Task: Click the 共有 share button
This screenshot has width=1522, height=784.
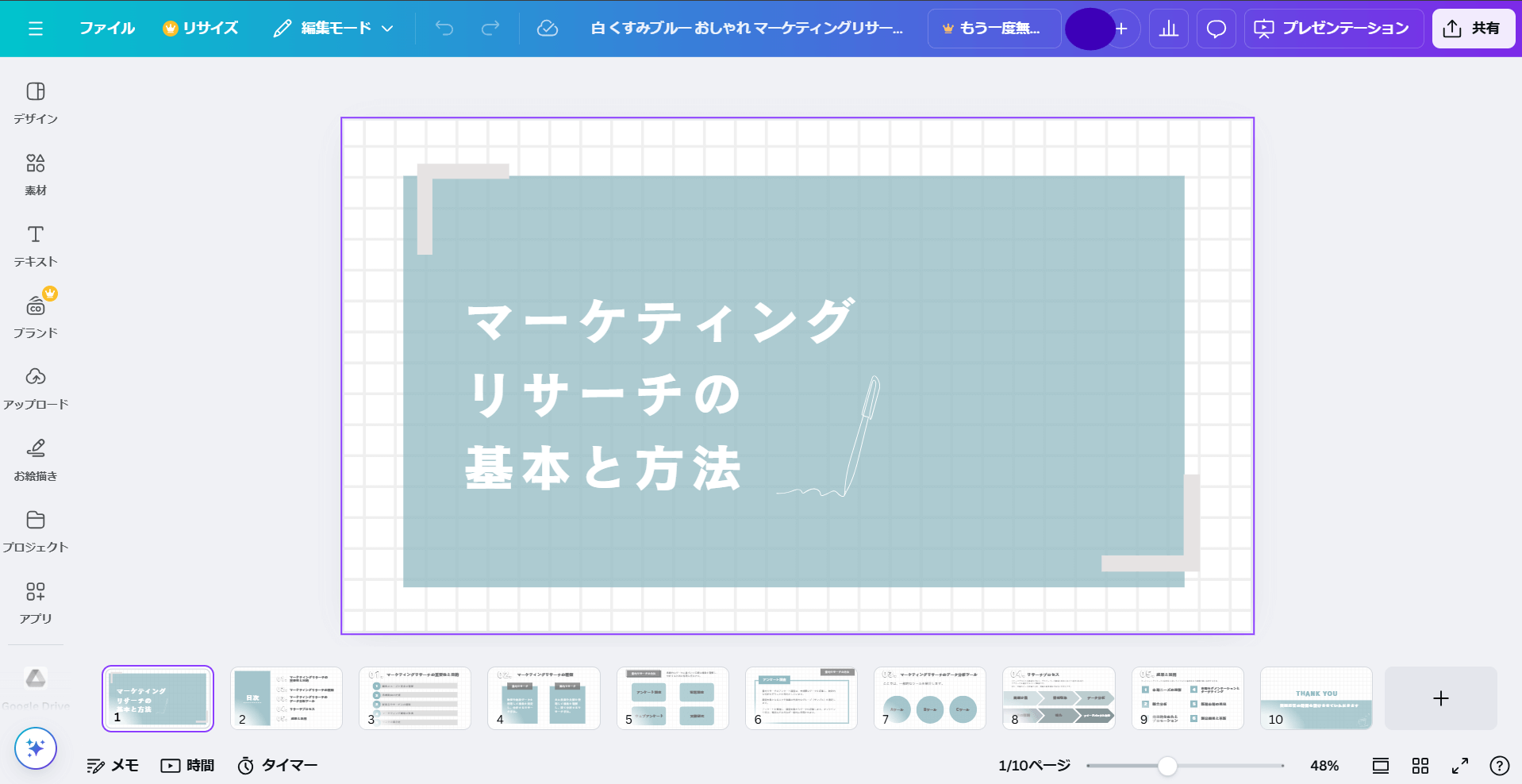Action: coord(1473,29)
